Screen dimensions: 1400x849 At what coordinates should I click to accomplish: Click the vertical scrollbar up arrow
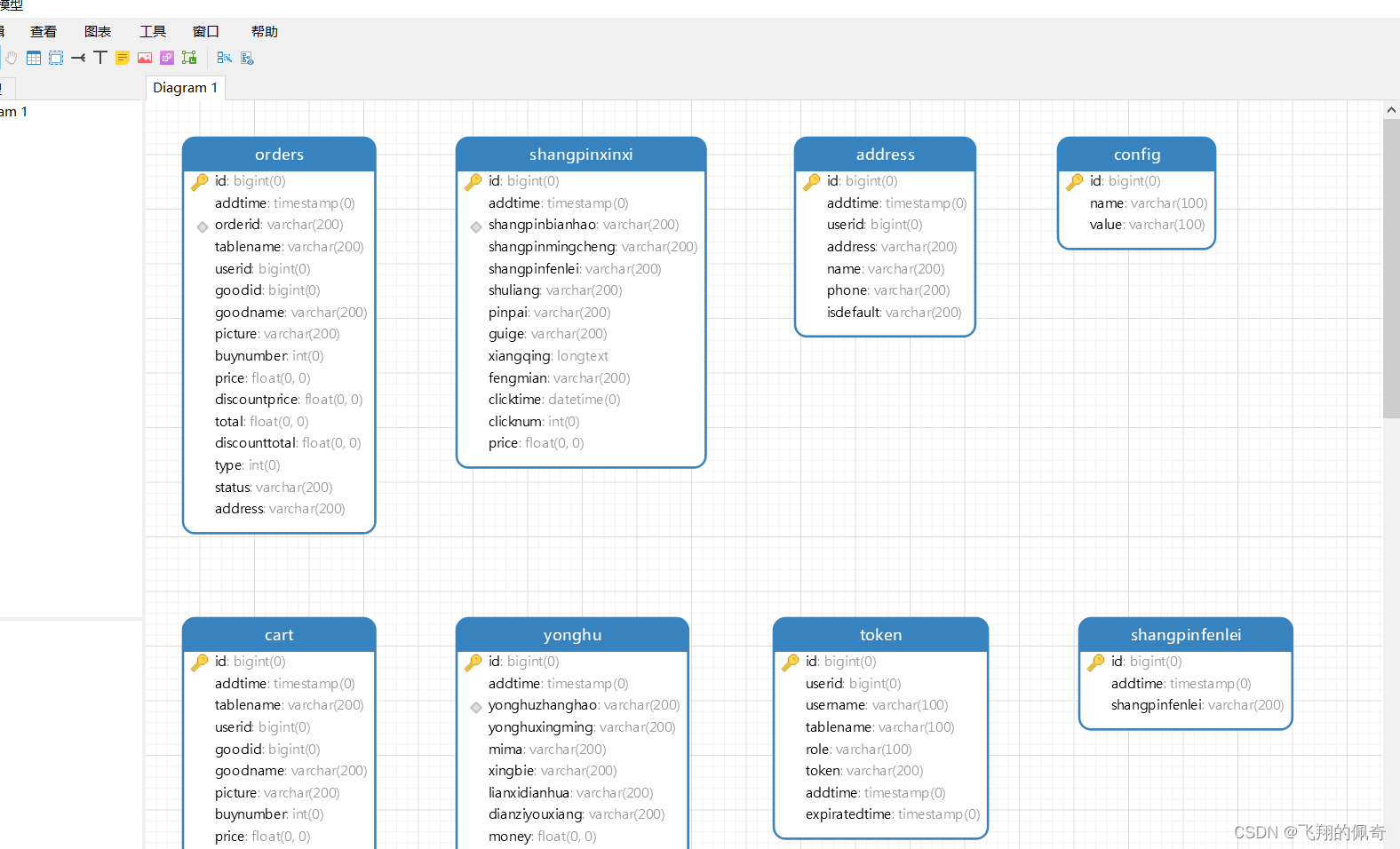(1391, 110)
